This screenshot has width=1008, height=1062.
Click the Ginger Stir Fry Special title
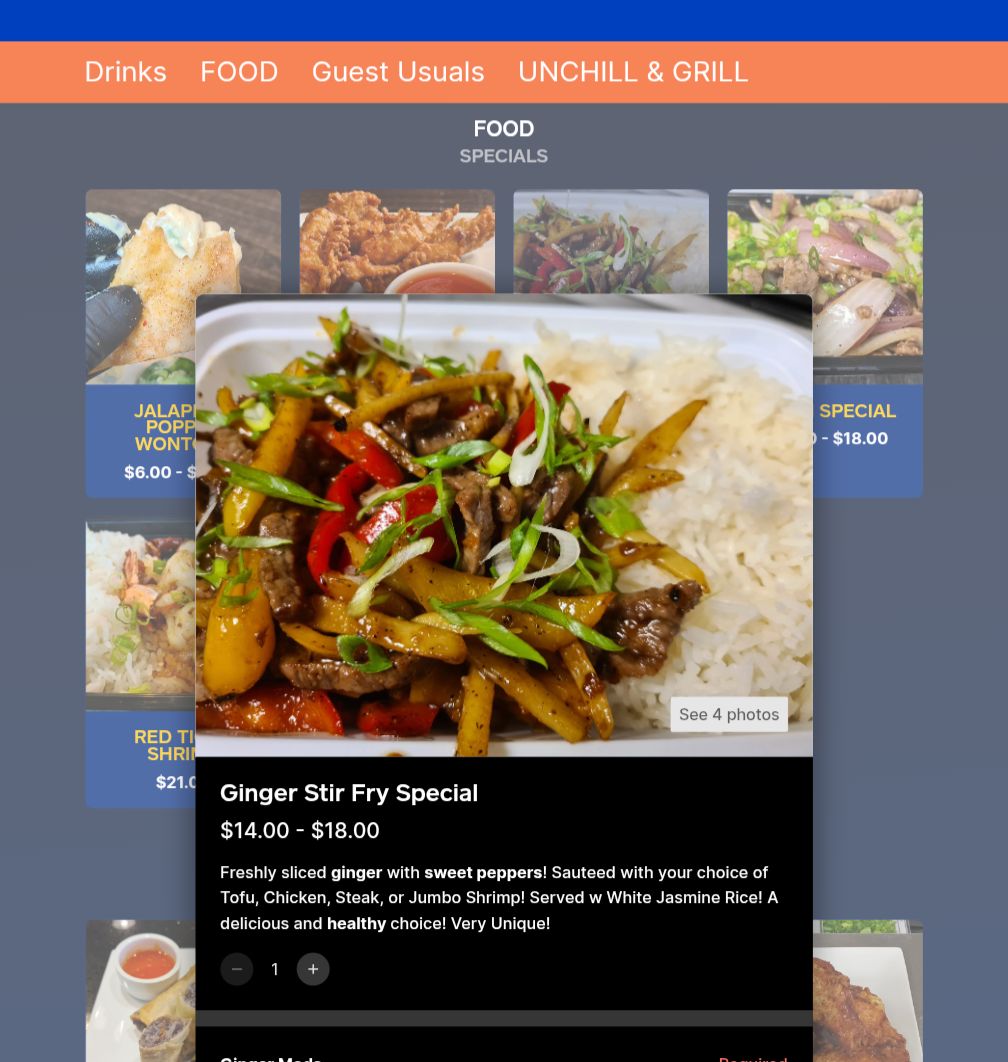[x=349, y=793]
